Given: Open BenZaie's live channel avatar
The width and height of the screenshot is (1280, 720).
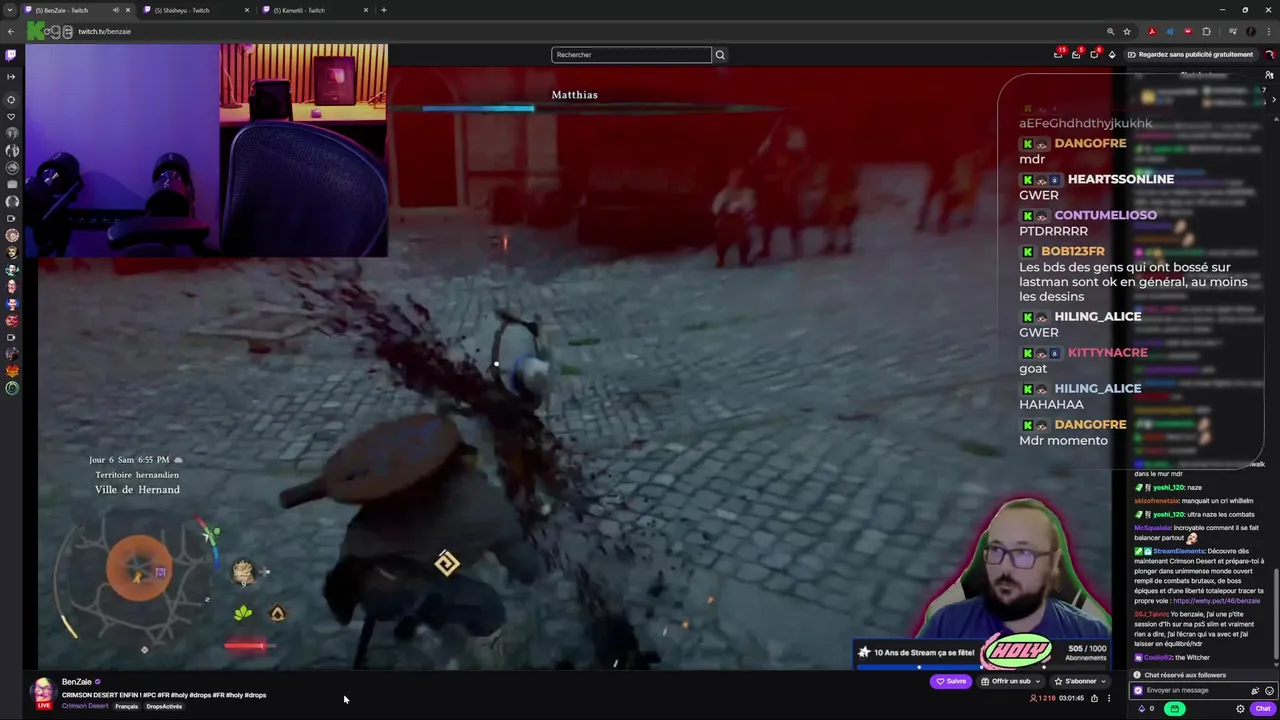Looking at the screenshot, I should pyautogui.click(x=43, y=692).
